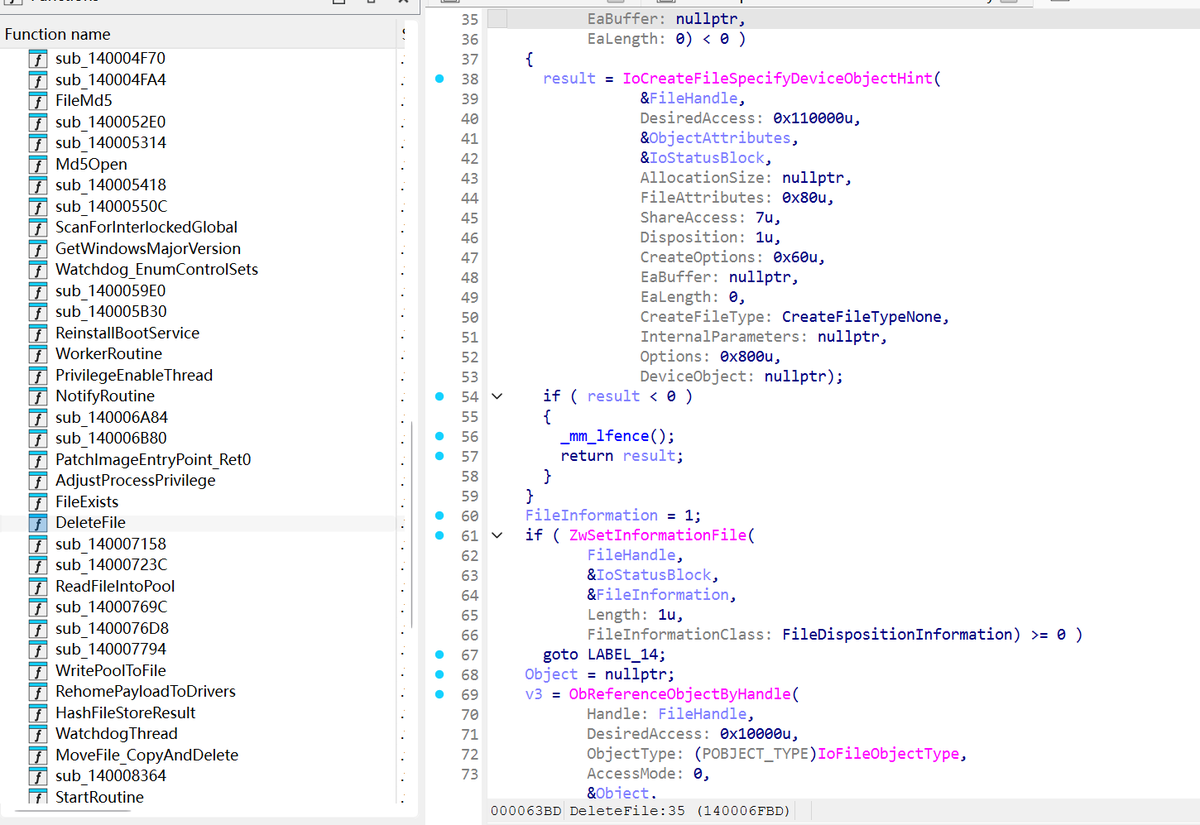Select the Options 0x800u value
Image resolution: width=1200 pixels, height=825 pixels.
(x=746, y=356)
